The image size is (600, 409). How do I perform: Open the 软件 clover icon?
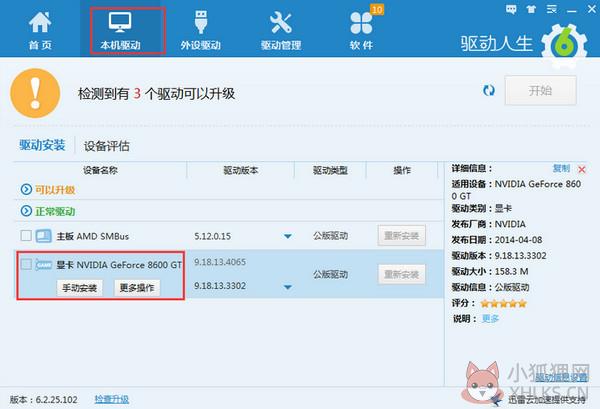tap(361, 23)
